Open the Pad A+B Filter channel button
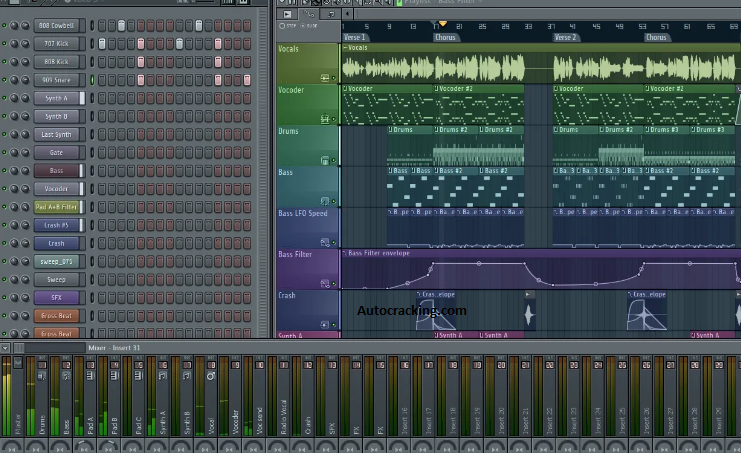The height and width of the screenshot is (453, 741). click(56, 207)
